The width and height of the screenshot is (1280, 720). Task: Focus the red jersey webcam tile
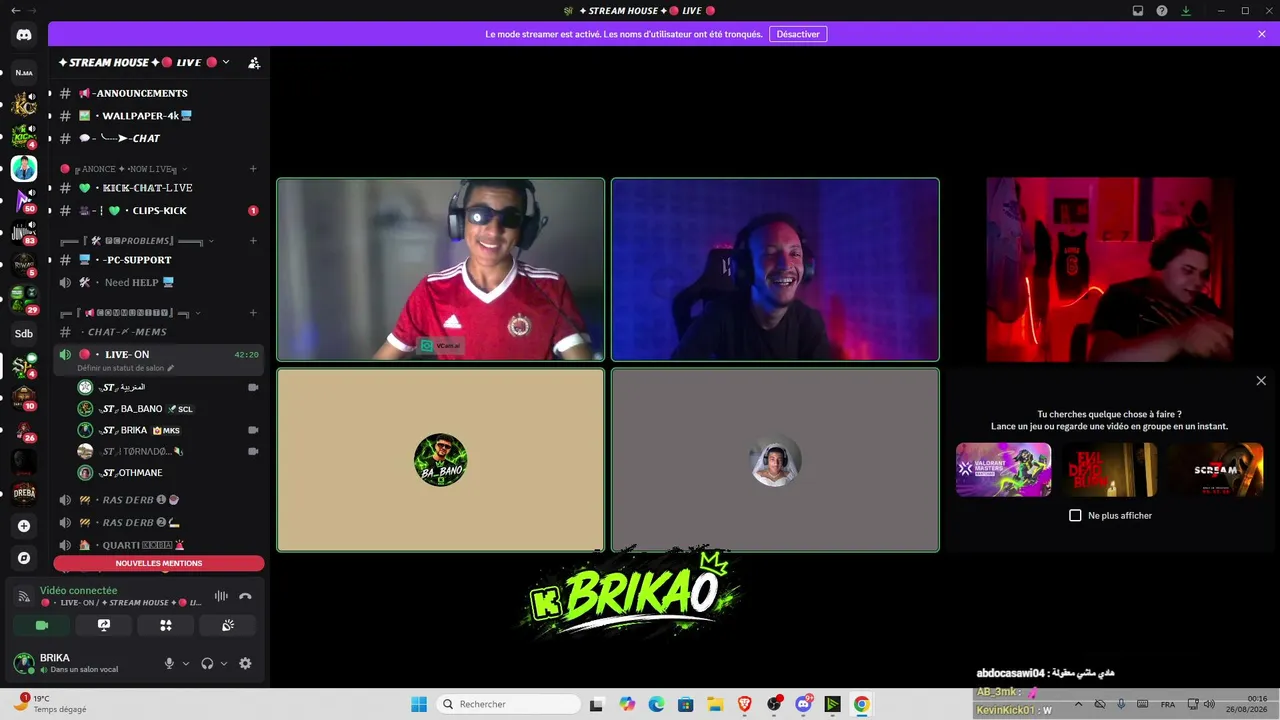(x=441, y=269)
